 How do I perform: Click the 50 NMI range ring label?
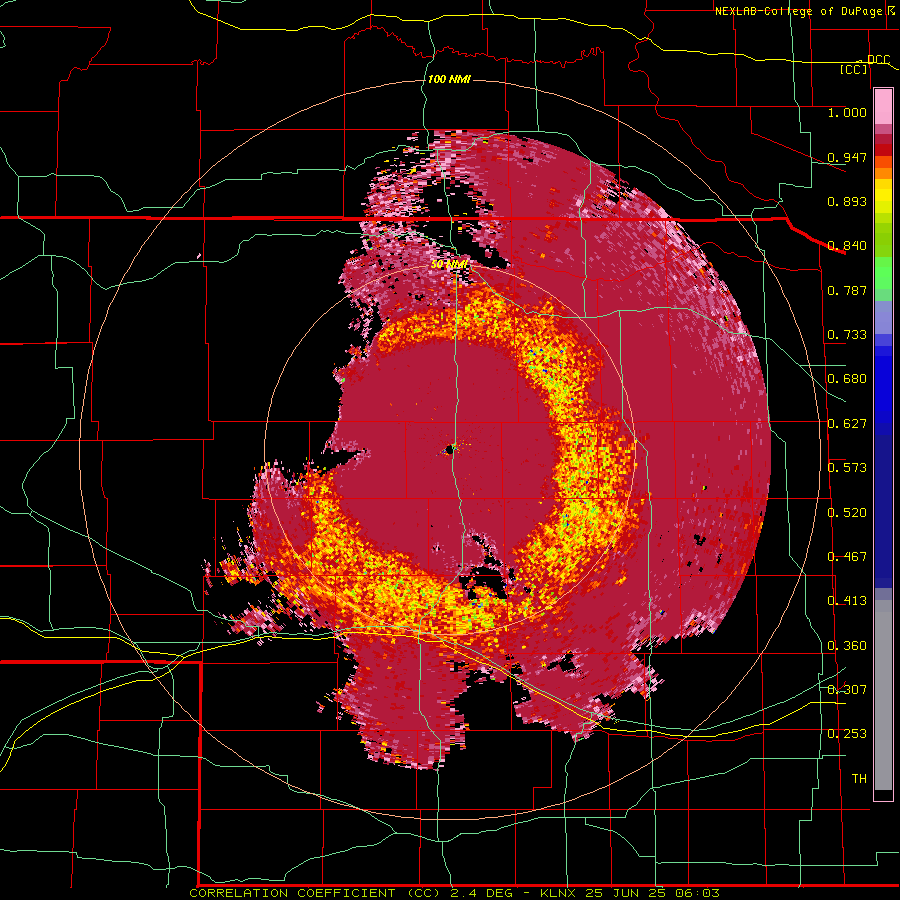(x=449, y=264)
